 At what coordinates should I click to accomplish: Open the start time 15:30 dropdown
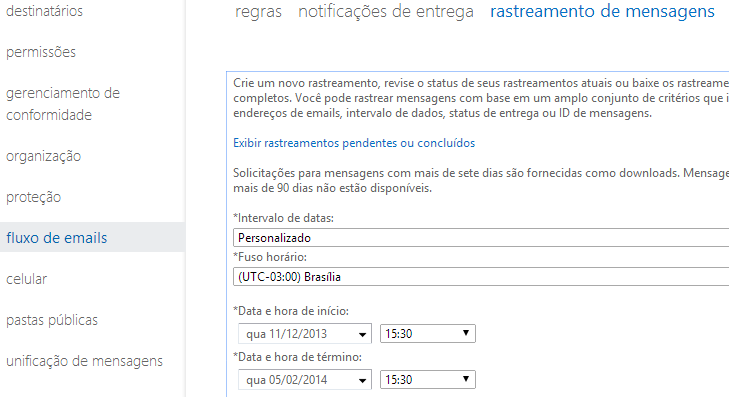(428, 333)
